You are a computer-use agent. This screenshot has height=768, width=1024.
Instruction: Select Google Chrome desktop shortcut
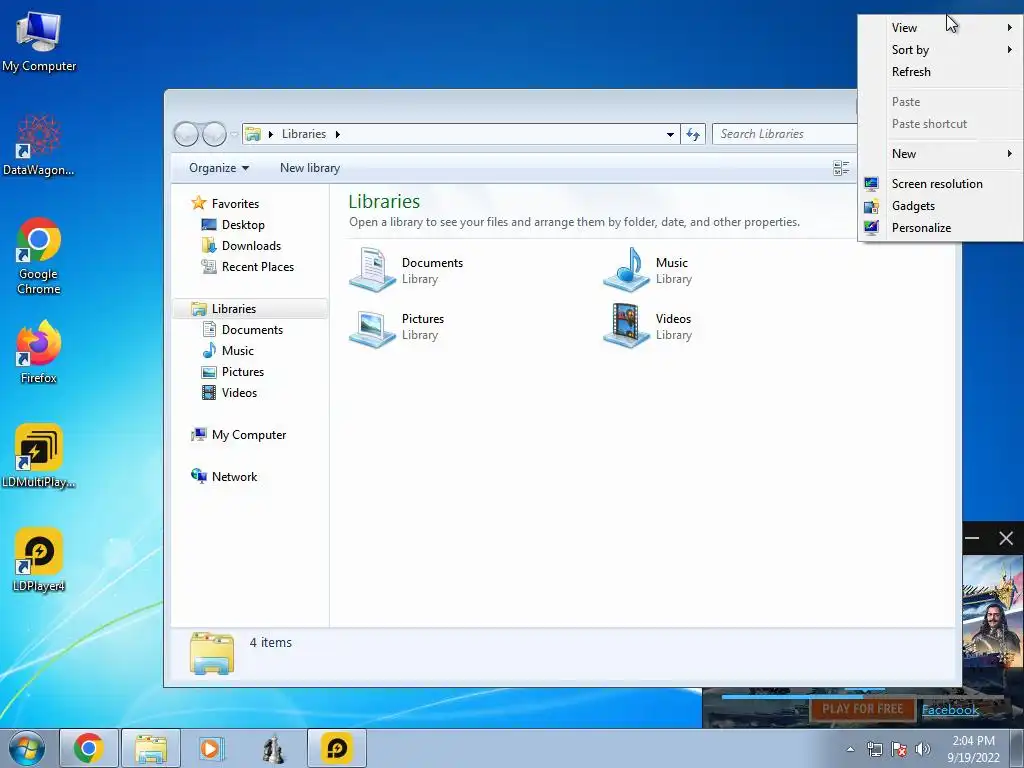click(x=39, y=256)
